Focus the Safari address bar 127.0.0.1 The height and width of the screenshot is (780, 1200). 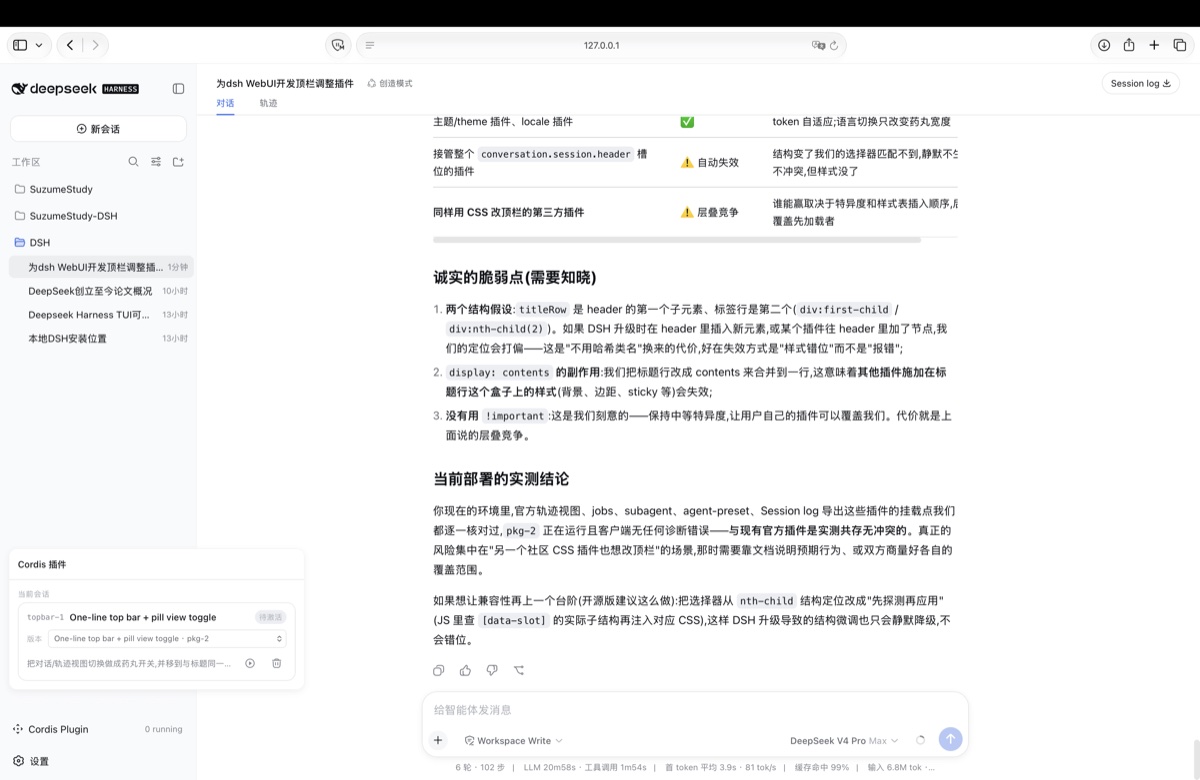point(602,45)
